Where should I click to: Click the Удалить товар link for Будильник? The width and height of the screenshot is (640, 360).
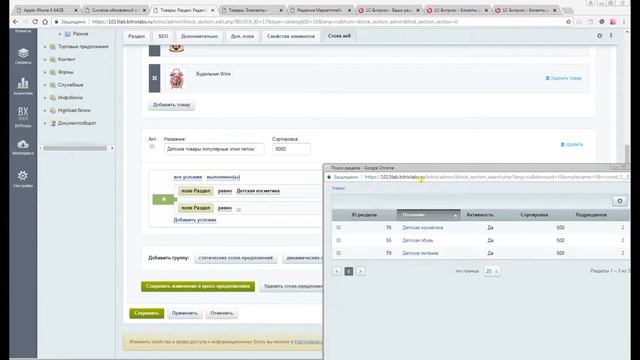(x=564, y=78)
